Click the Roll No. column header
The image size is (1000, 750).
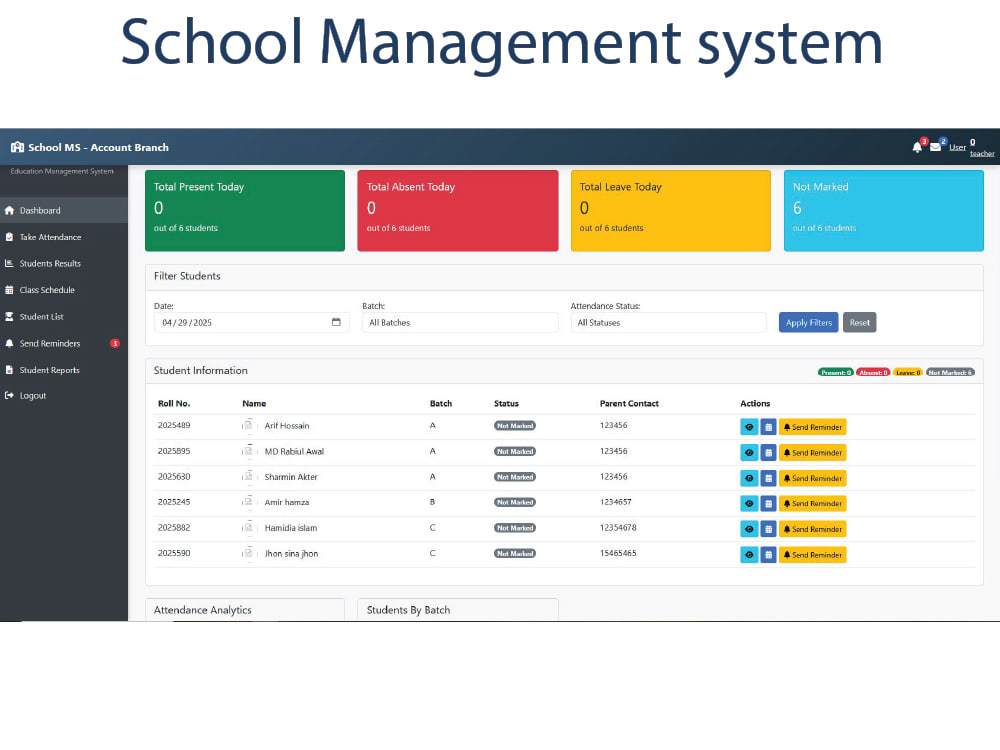coord(174,404)
